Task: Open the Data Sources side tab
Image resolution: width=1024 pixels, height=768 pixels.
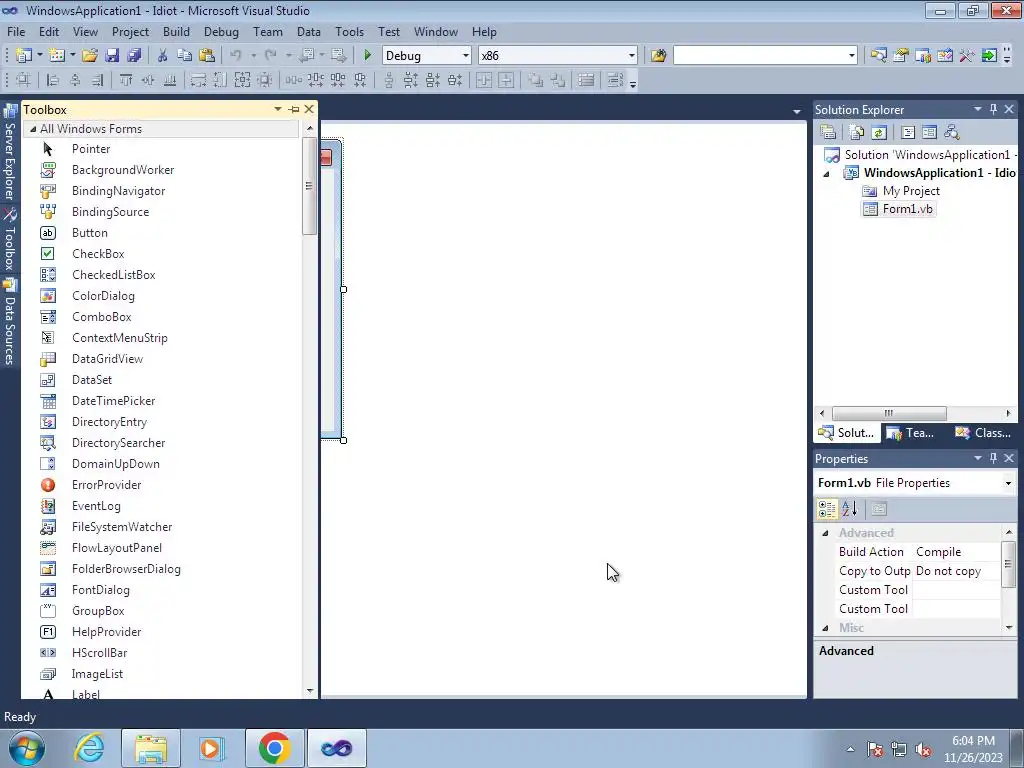Action: [x=10, y=322]
